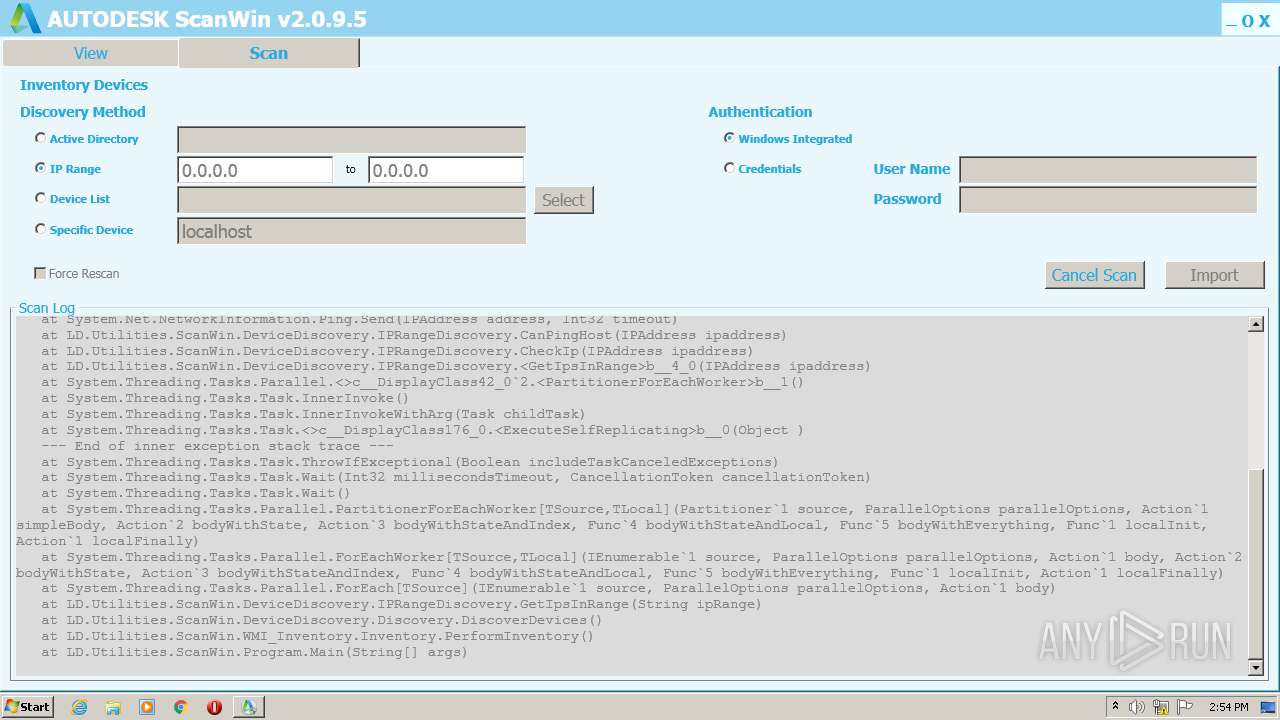Viewport: 1280px width, 720px height.
Task: Switch to the View tab
Action: tap(90, 53)
